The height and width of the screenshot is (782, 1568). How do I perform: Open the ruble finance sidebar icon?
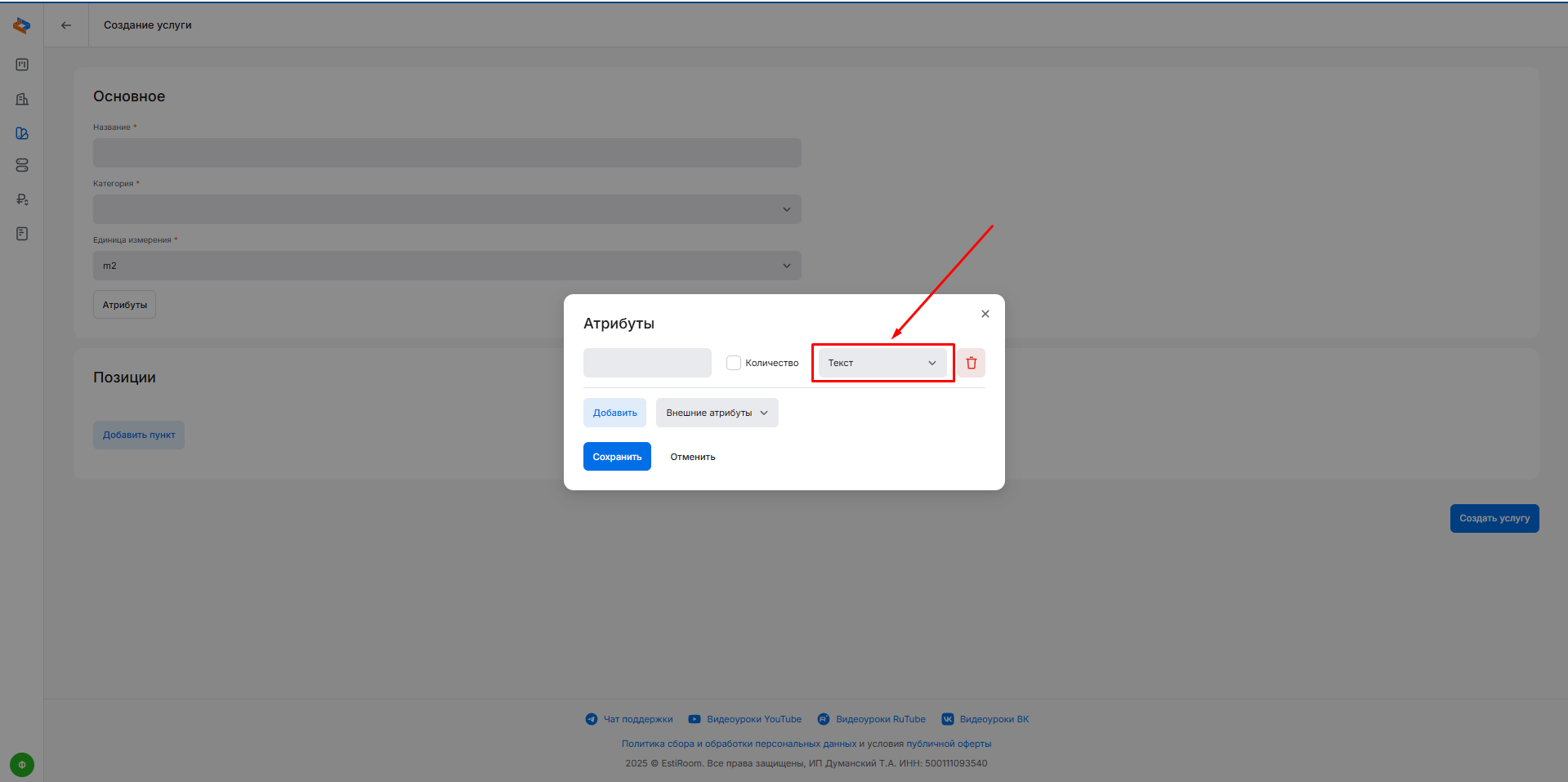(22, 199)
